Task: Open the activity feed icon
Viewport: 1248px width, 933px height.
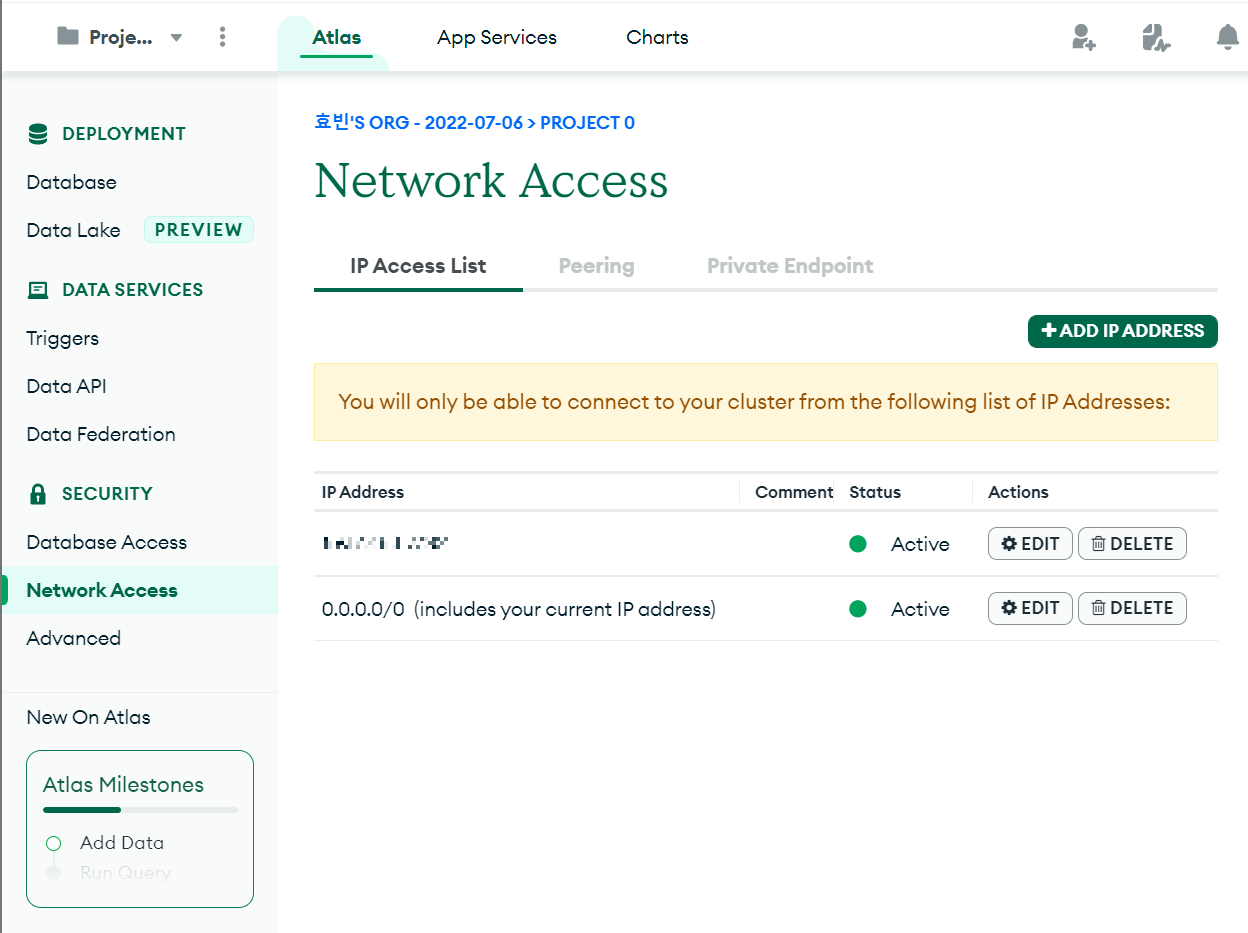Action: pyautogui.click(x=1156, y=38)
